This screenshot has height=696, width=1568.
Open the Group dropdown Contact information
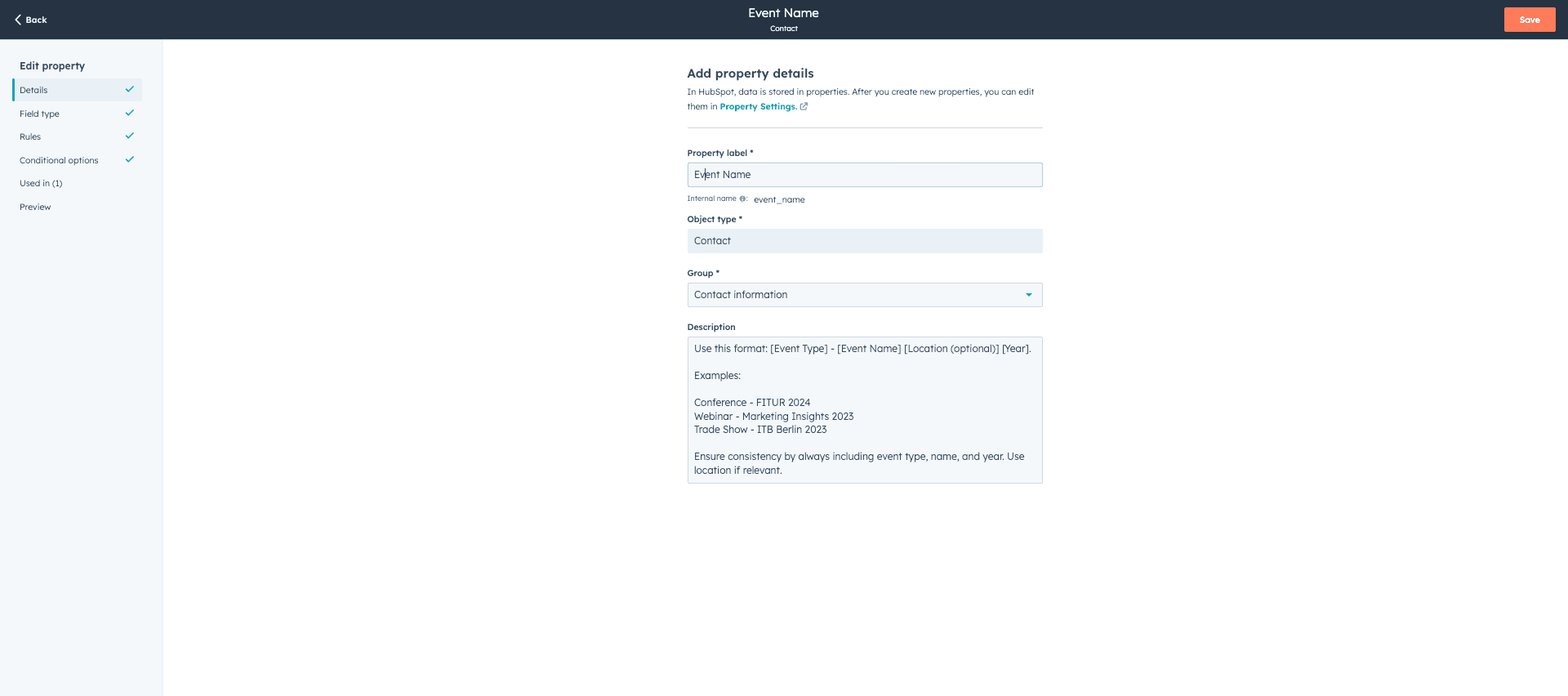(x=864, y=295)
